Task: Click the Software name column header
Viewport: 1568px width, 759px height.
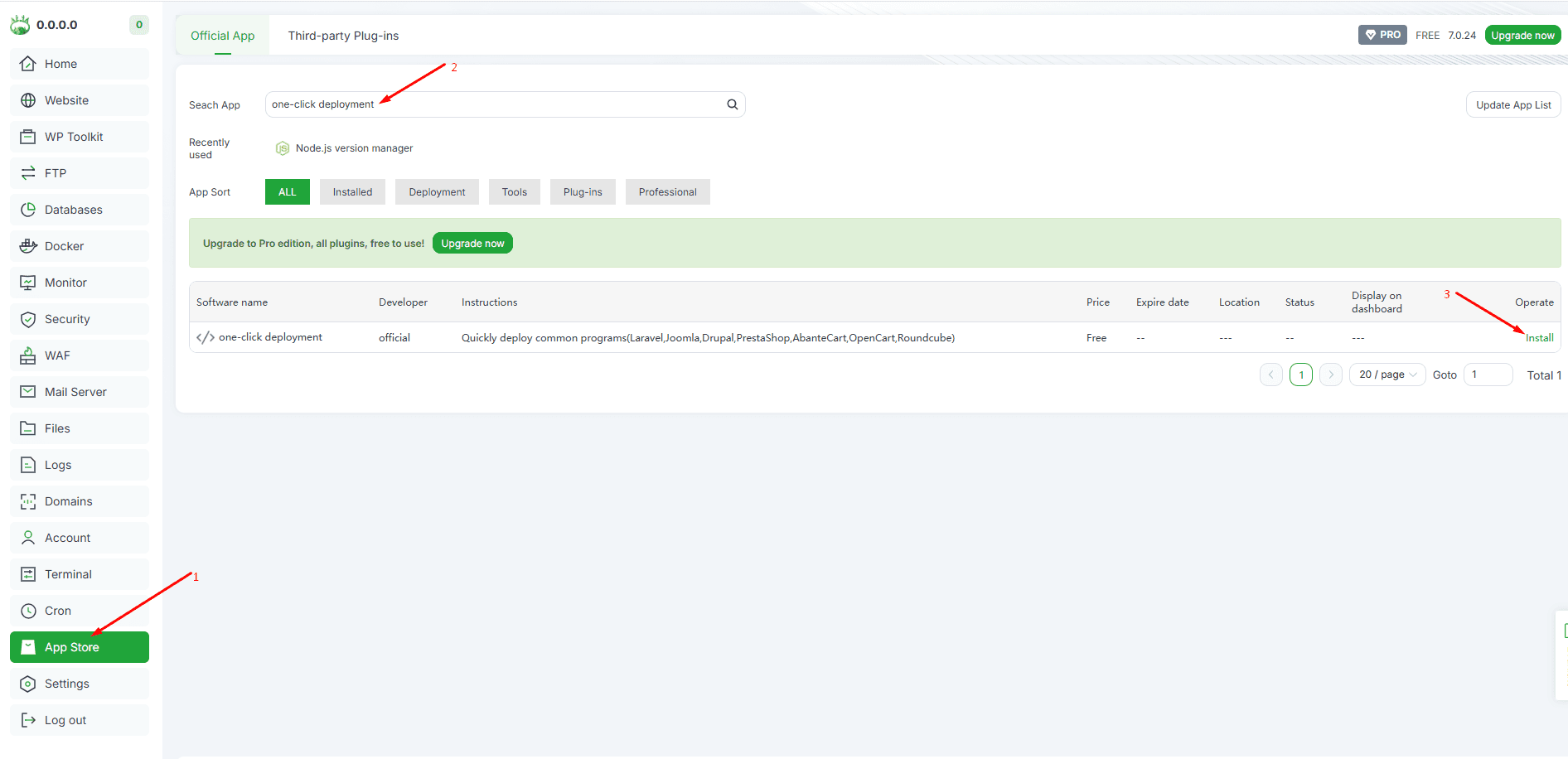Action: tap(232, 302)
